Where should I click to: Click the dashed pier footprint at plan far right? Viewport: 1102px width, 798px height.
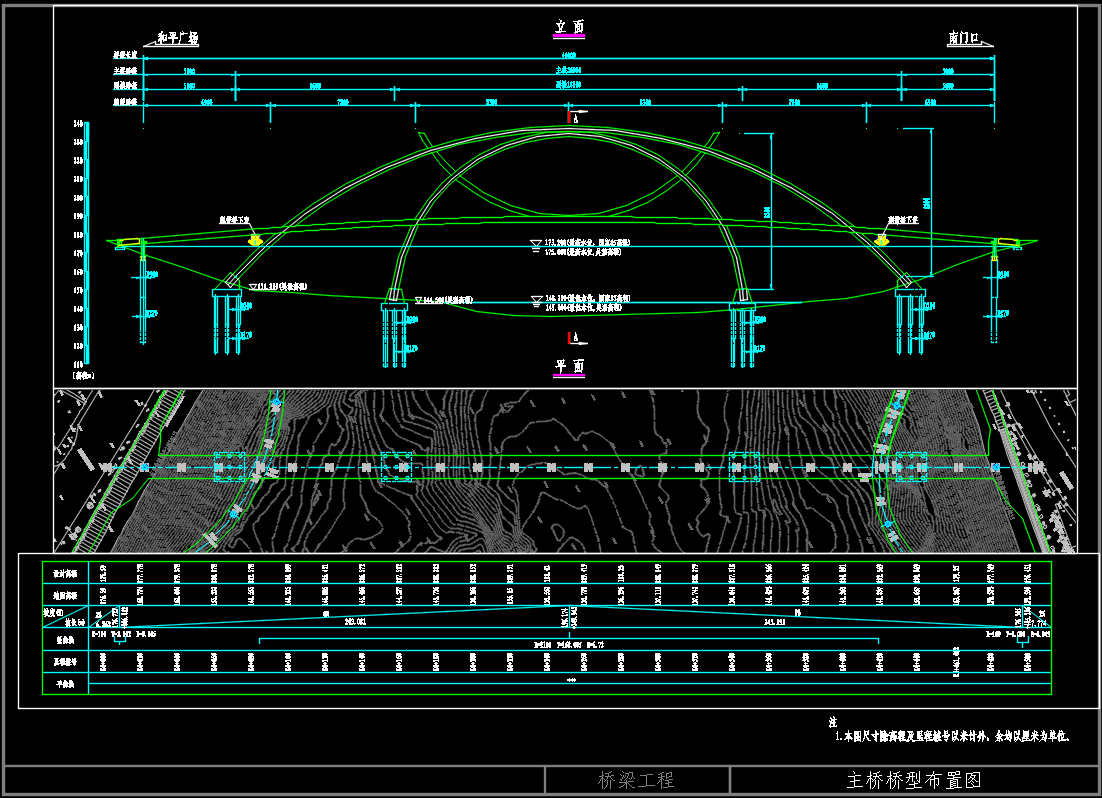coord(911,466)
